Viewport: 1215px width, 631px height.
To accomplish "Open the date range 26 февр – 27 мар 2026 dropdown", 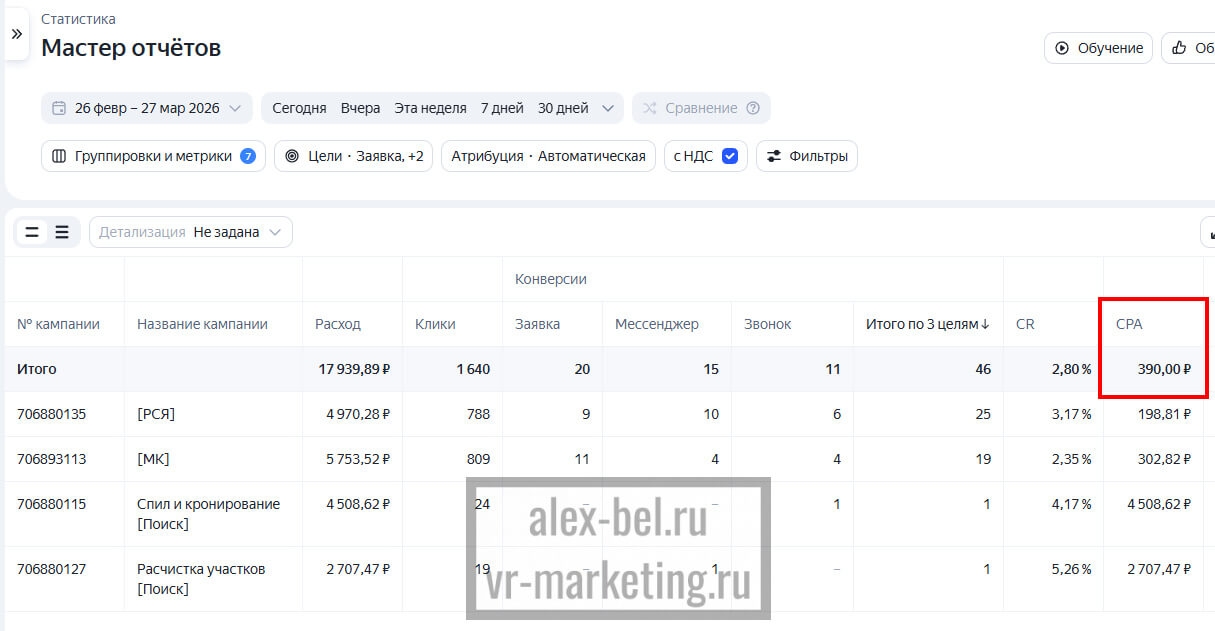I will point(147,108).
